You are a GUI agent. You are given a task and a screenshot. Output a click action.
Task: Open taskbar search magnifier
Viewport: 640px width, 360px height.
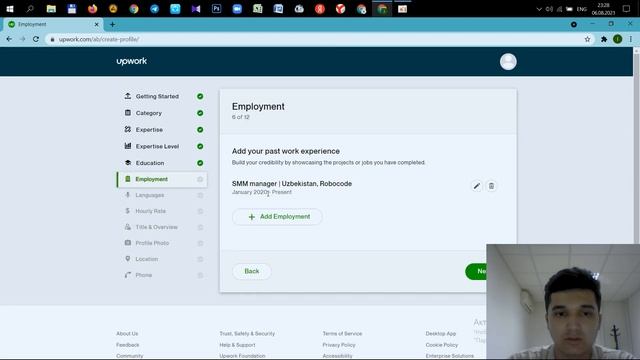pyautogui.click(x=30, y=9)
